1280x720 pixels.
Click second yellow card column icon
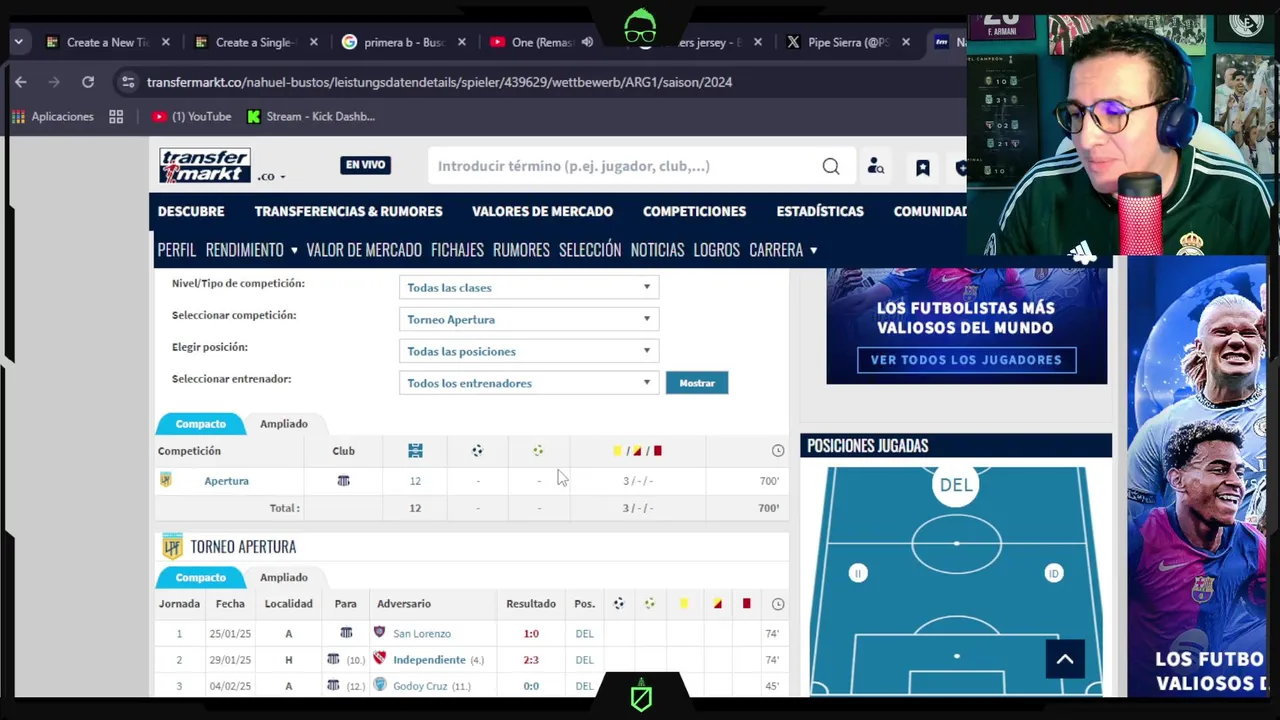717,604
